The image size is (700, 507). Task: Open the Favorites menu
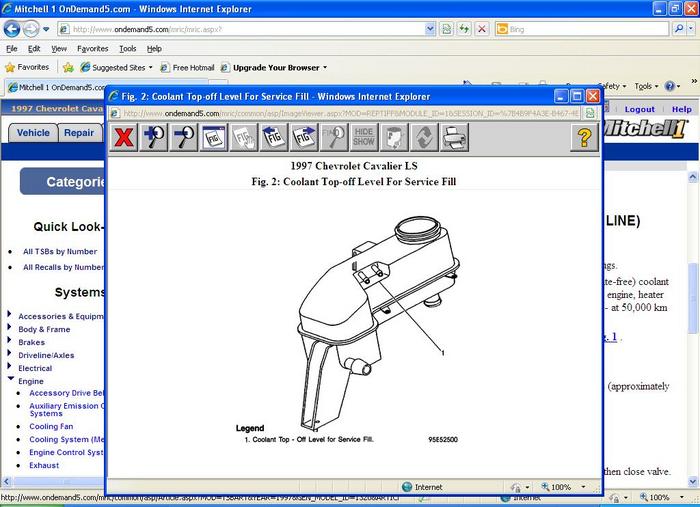click(92, 49)
